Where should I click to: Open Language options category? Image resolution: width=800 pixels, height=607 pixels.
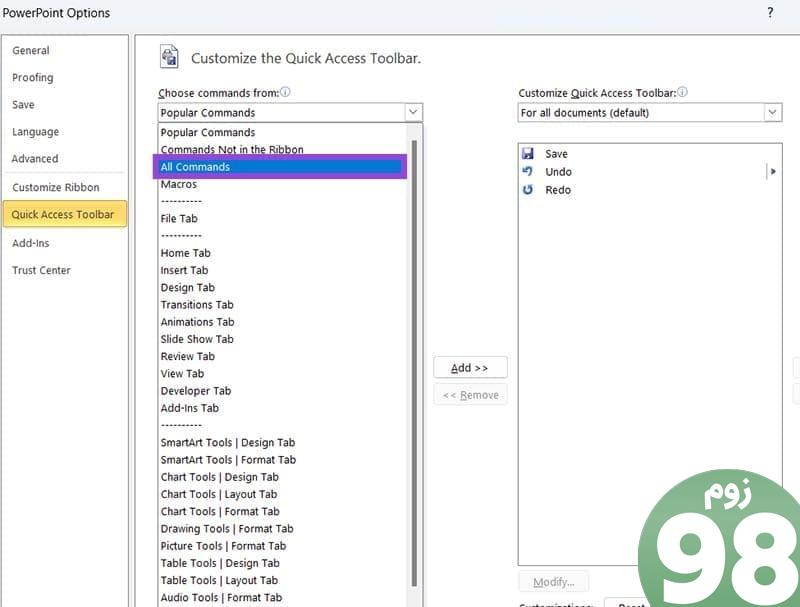(64, 132)
